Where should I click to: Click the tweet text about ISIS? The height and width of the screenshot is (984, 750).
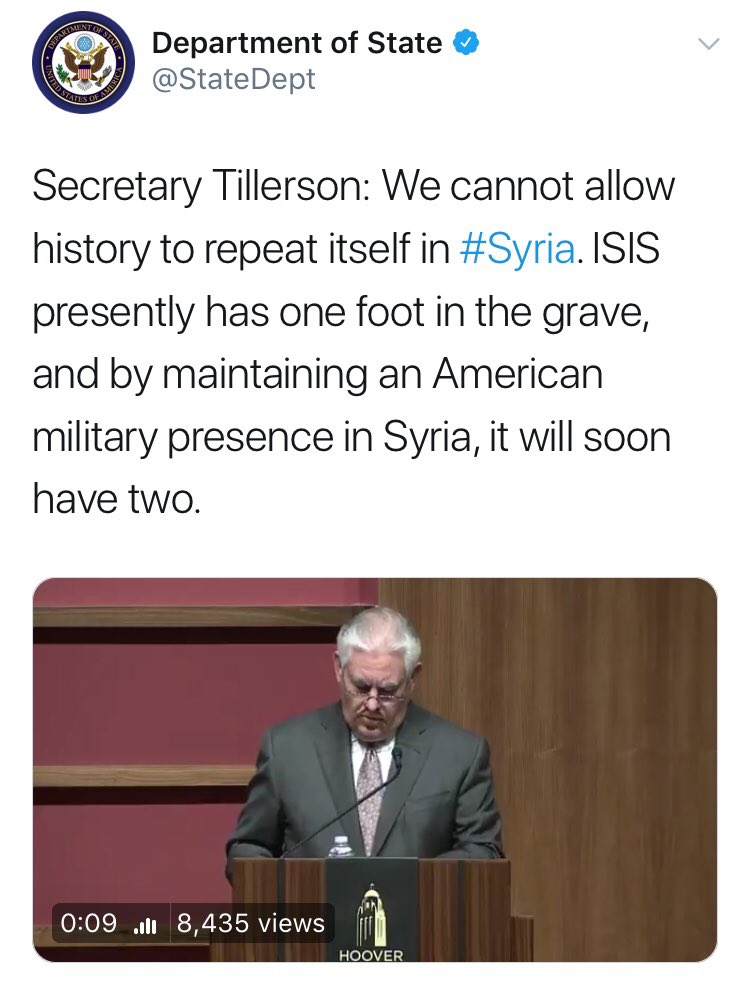(x=351, y=343)
